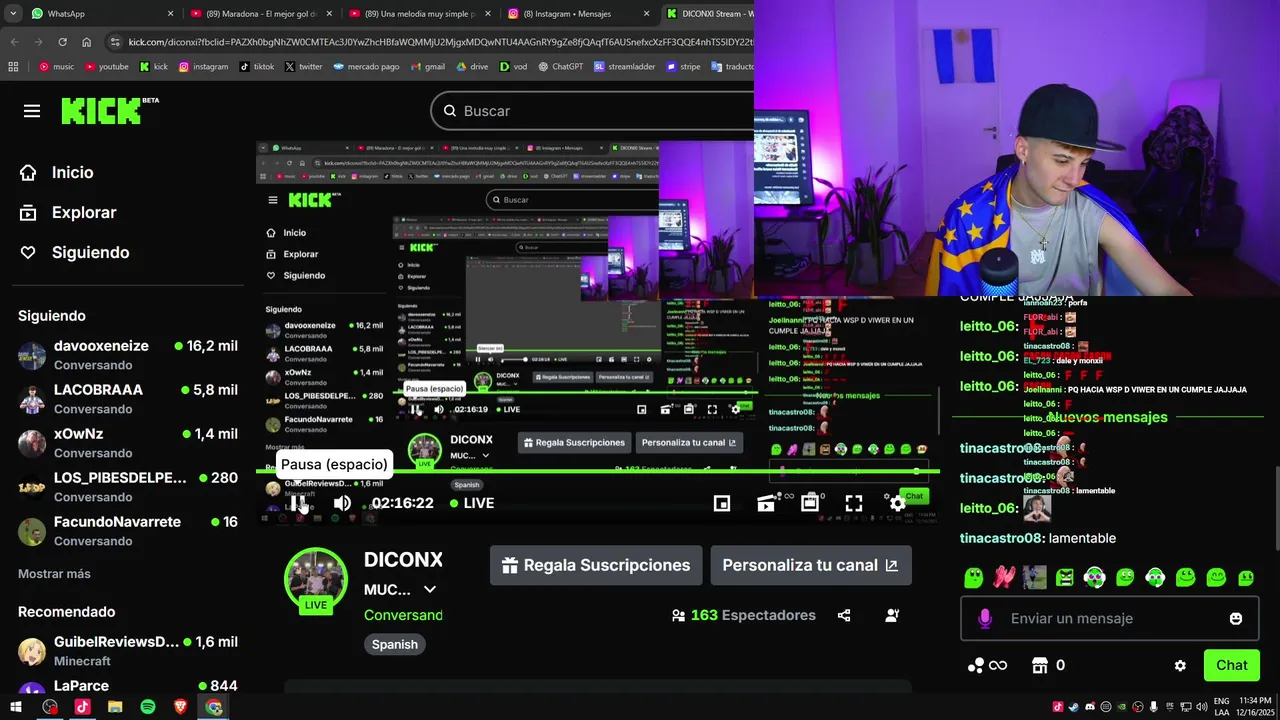This screenshot has width=1280, height=720.
Task: Open FacundoNavarrete channel in sidebar
Action: click(x=127, y=531)
